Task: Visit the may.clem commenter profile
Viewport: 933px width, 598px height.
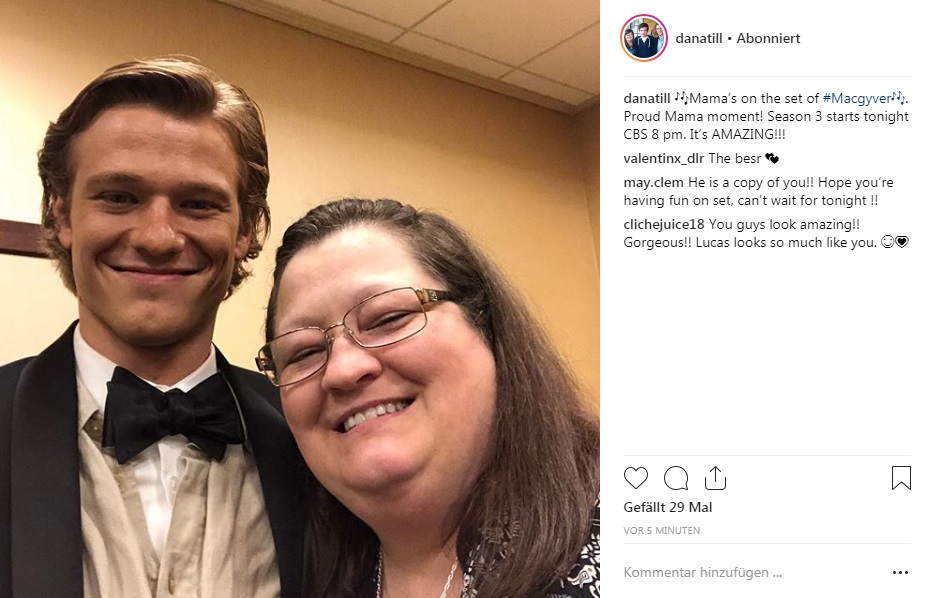Action: click(653, 182)
